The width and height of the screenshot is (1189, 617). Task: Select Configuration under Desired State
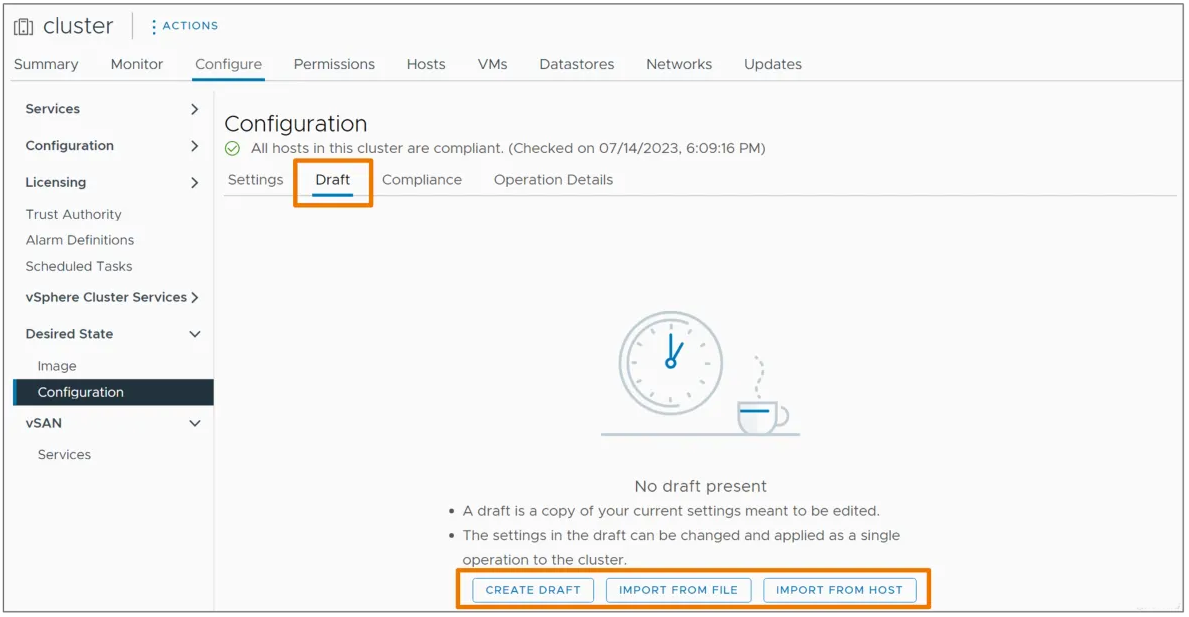pos(114,392)
